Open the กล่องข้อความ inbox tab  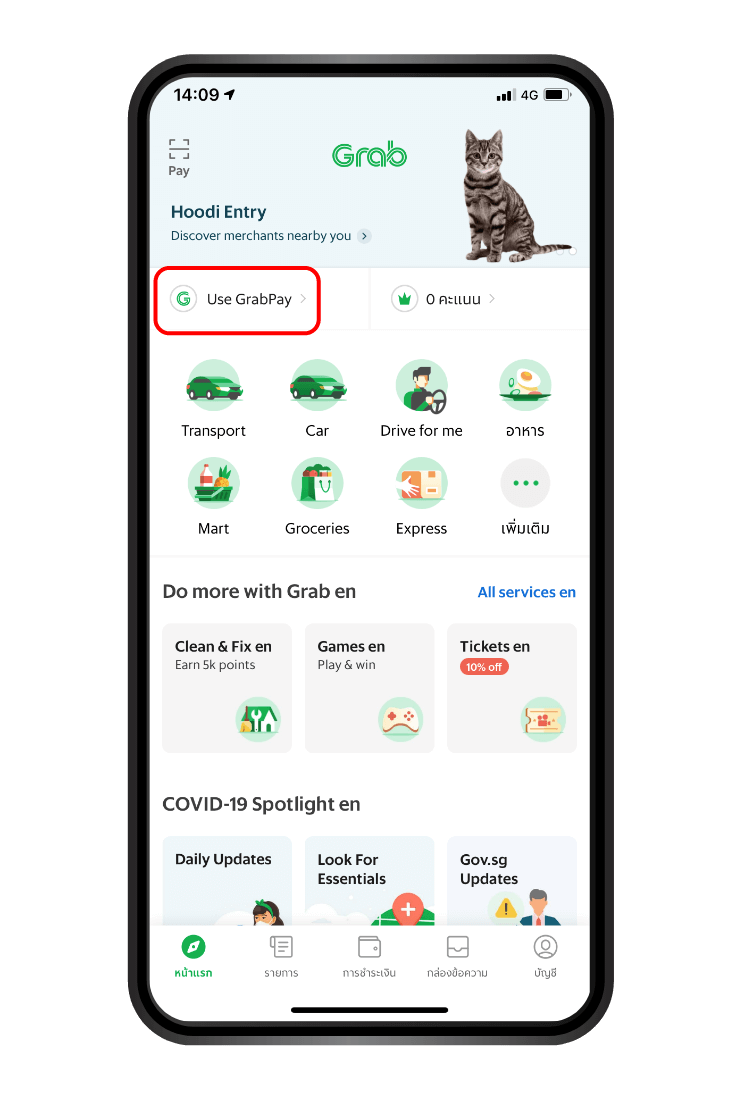457,957
